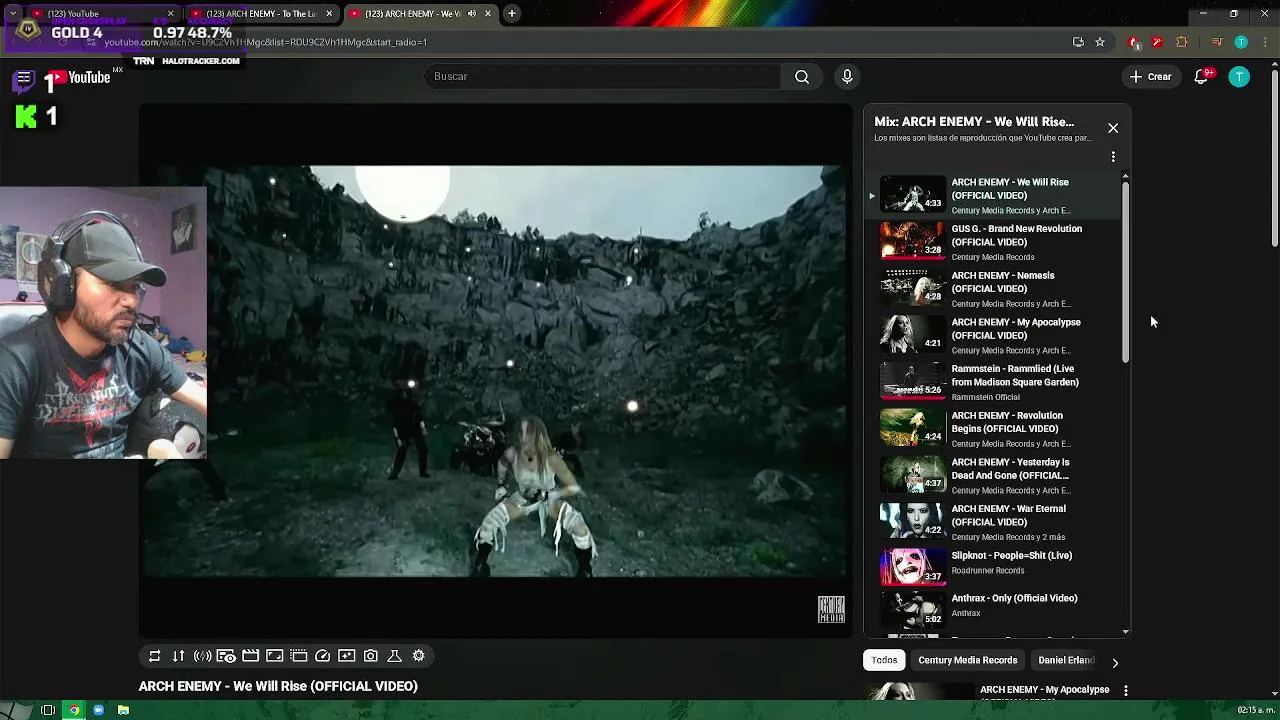Open the YouTube account avatar menu
Viewport: 1280px width, 720px height.
click(x=1239, y=77)
